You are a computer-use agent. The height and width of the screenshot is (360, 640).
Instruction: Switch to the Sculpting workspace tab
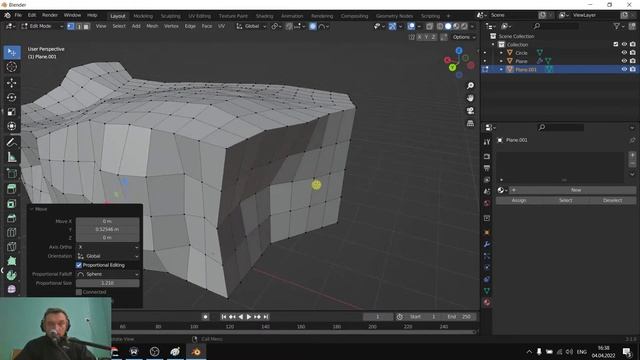click(170, 16)
